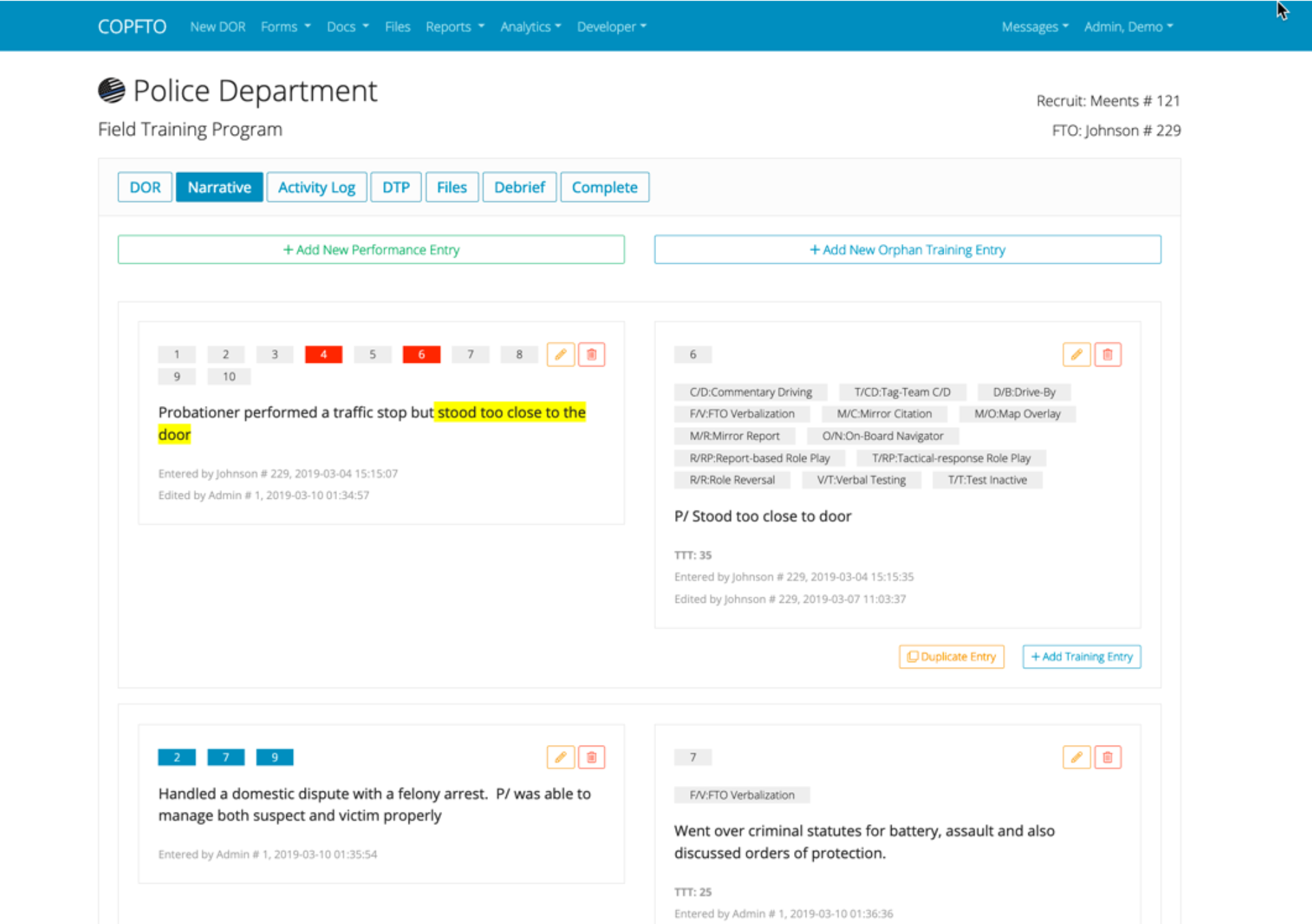Click the Police Department globe logo
This screenshot has height=924, width=1312.
click(x=111, y=90)
